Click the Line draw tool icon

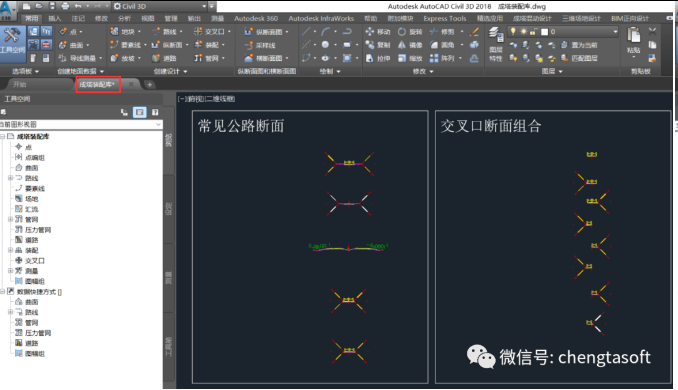[x=306, y=32]
